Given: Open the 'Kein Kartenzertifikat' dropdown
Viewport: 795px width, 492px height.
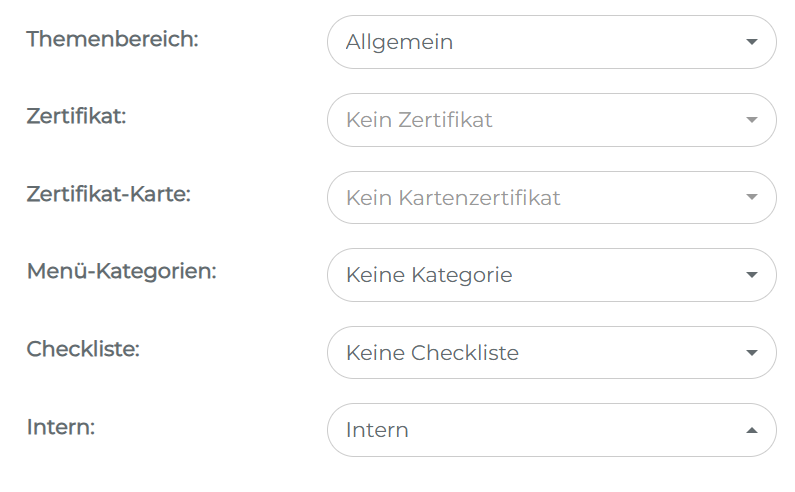Looking at the screenshot, I should [x=551, y=197].
